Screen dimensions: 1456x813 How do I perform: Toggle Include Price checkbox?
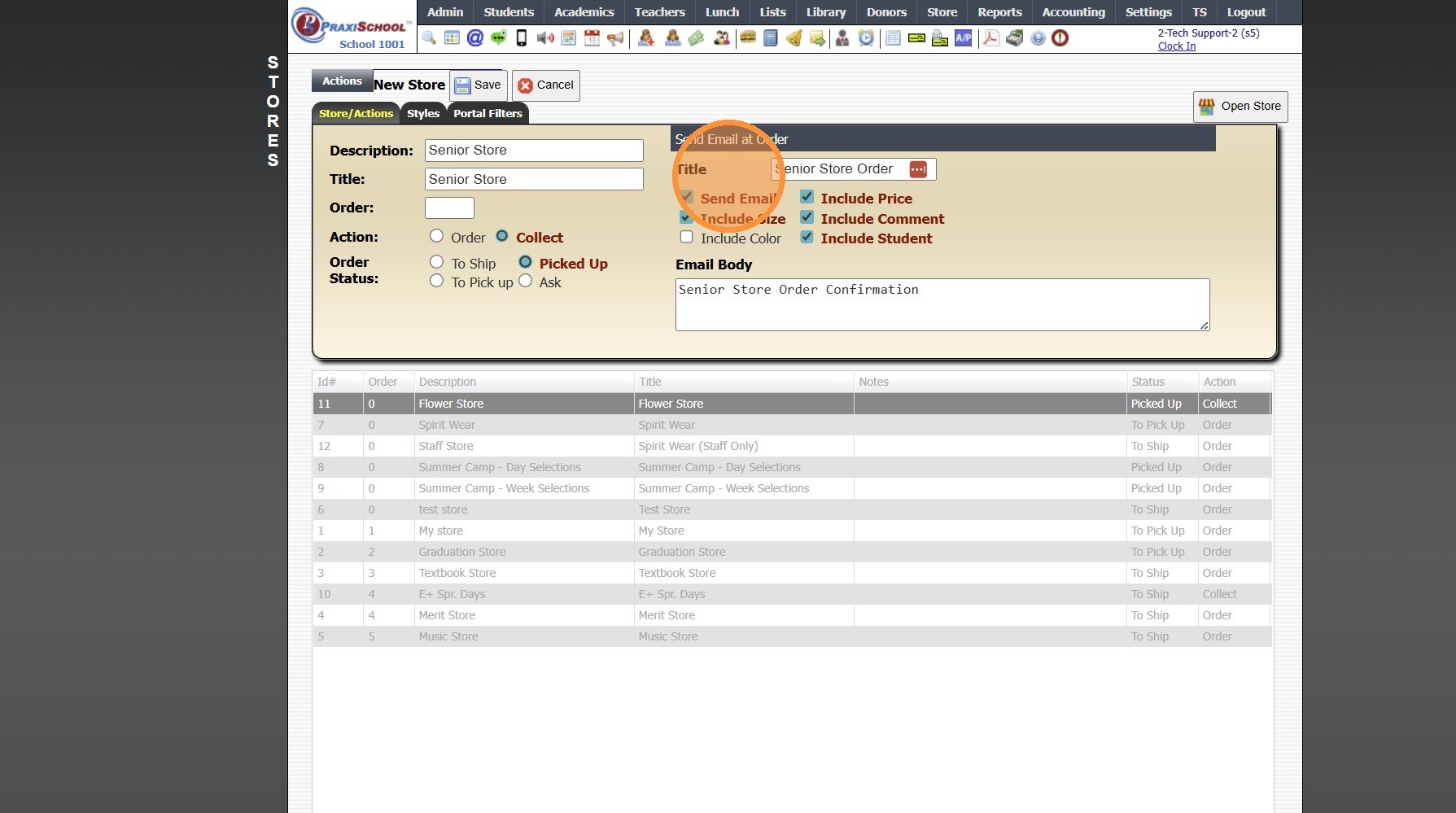807,197
